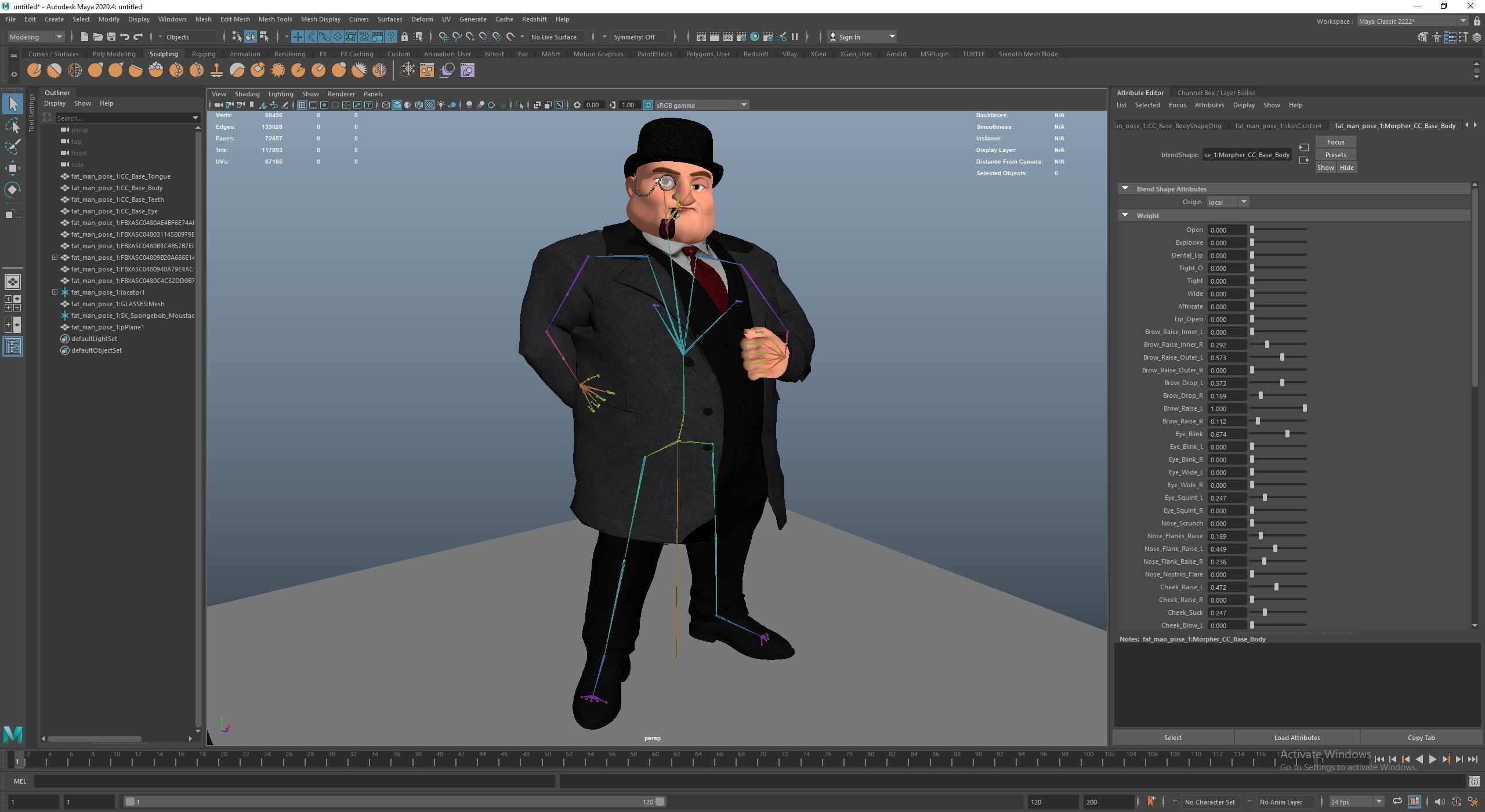1485x812 pixels.
Task: Toggle the sound speaker icon
Action: click(x=1440, y=802)
